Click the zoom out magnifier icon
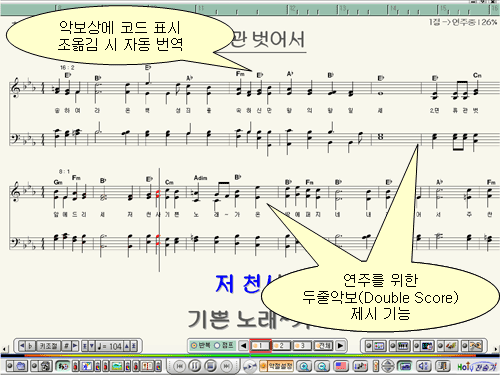 click(x=322, y=366)
